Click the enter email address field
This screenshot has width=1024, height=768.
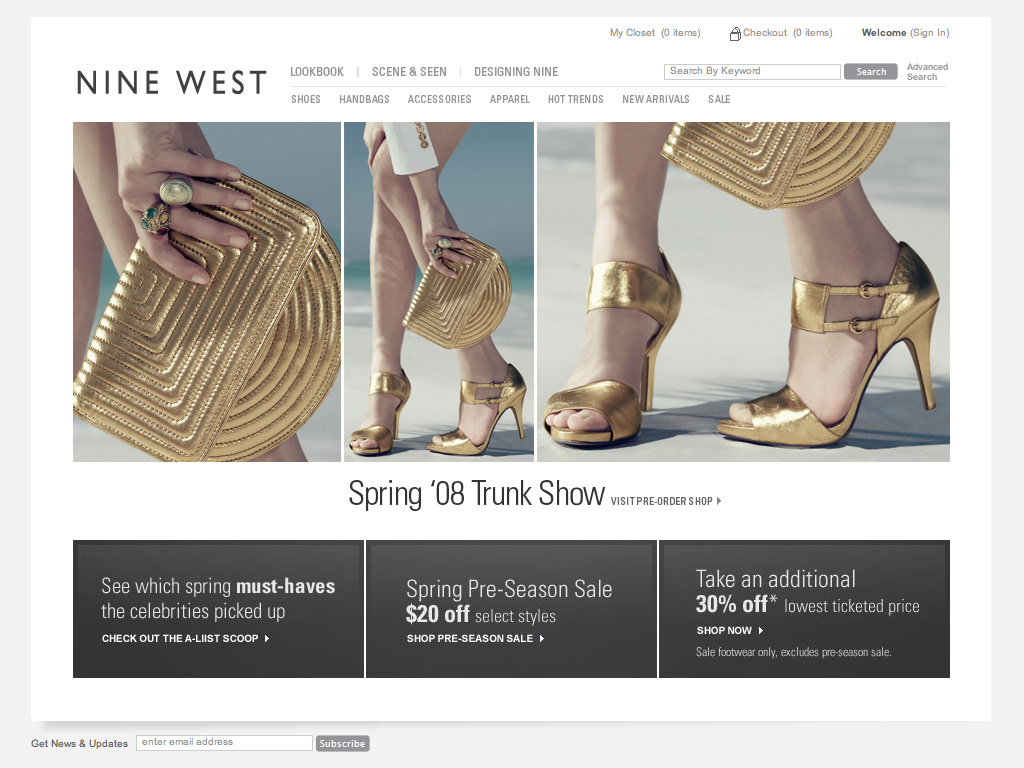click(x=224, y=743)
